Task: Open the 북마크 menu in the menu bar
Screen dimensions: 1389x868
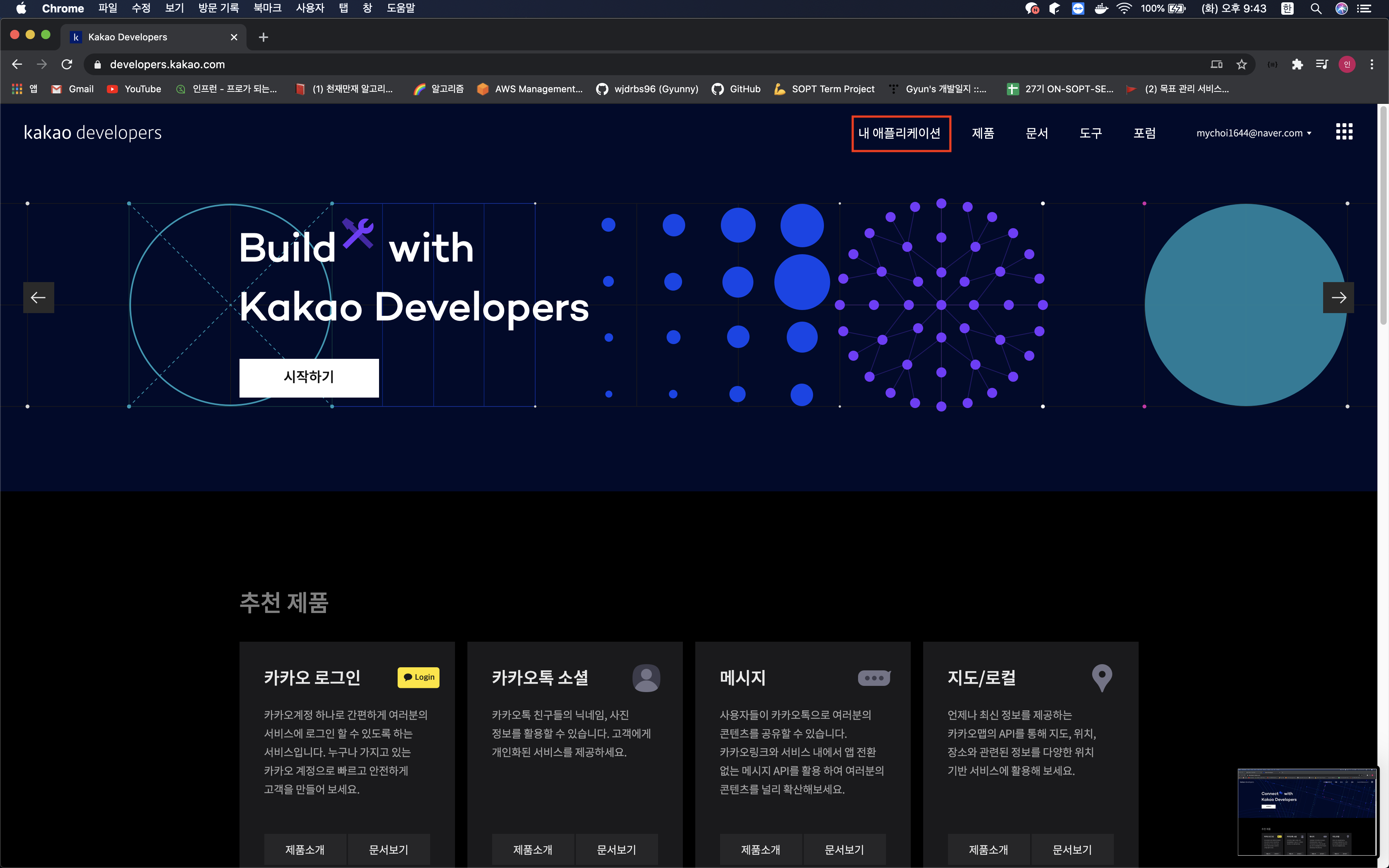Action: (x=267, y=8)
